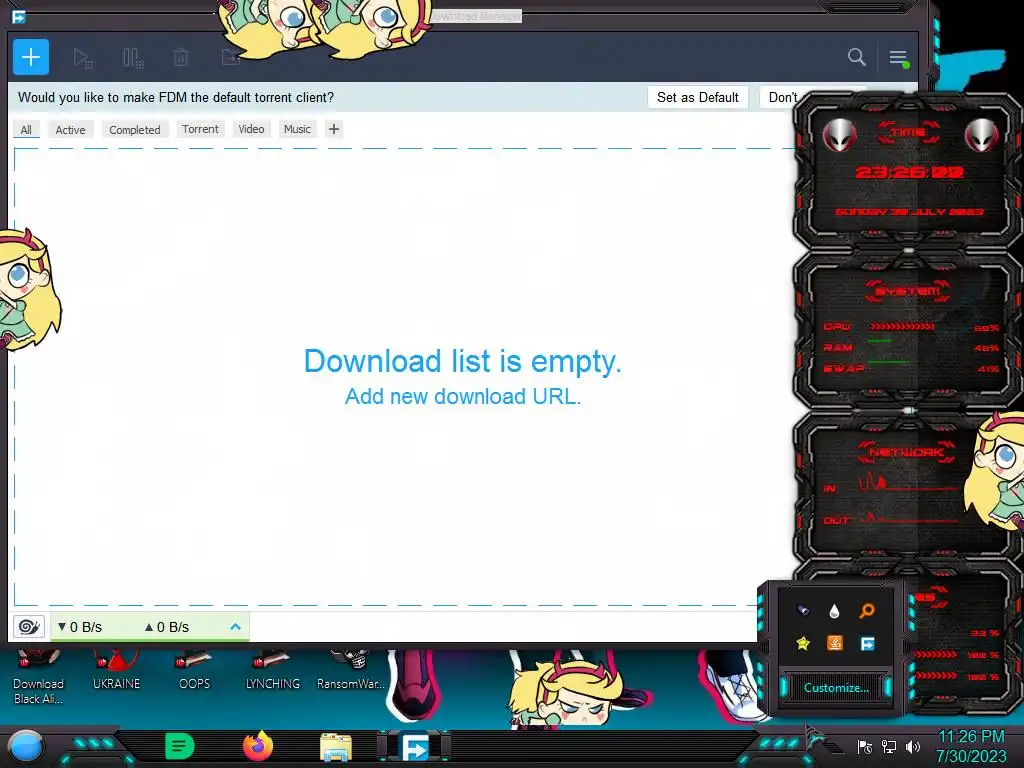Image resolution: width=1024 pixels, height=768 pixels.
Task: Click the orange magnifier tray icon
Action: tap(867, 611)
